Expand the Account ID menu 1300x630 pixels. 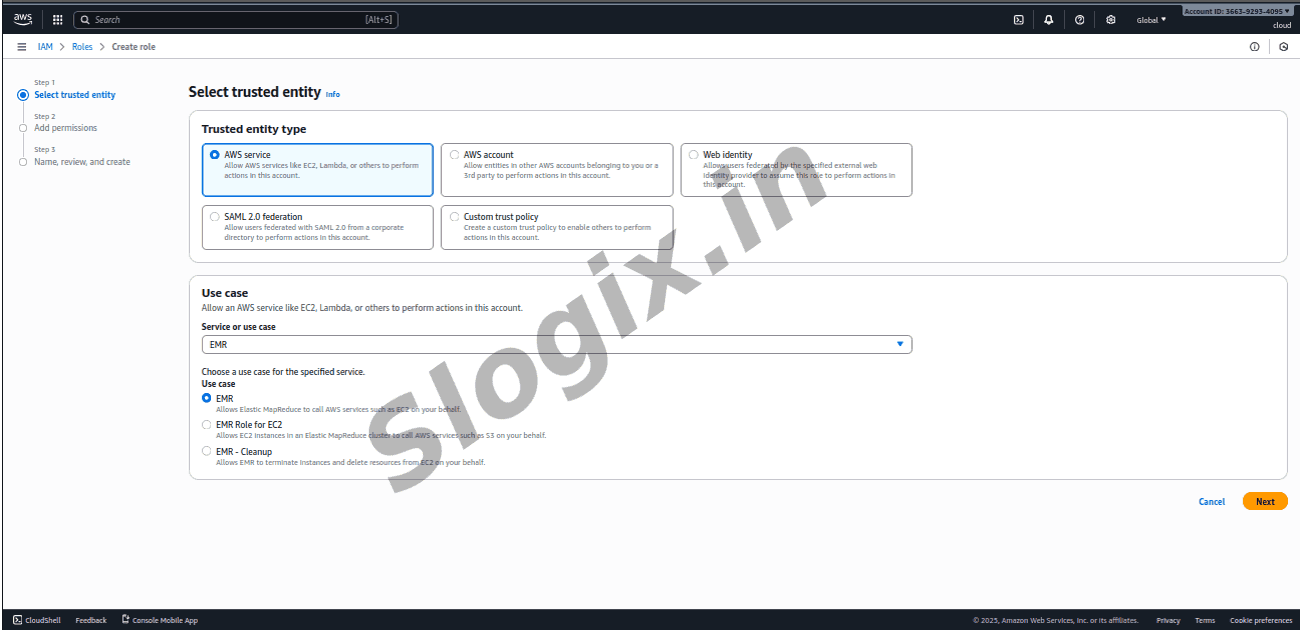click(x=1237, y=11)
